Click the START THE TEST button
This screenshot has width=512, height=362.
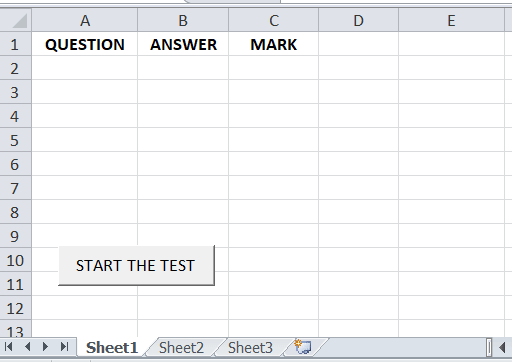pyautogui.click(x=136, y=265)
